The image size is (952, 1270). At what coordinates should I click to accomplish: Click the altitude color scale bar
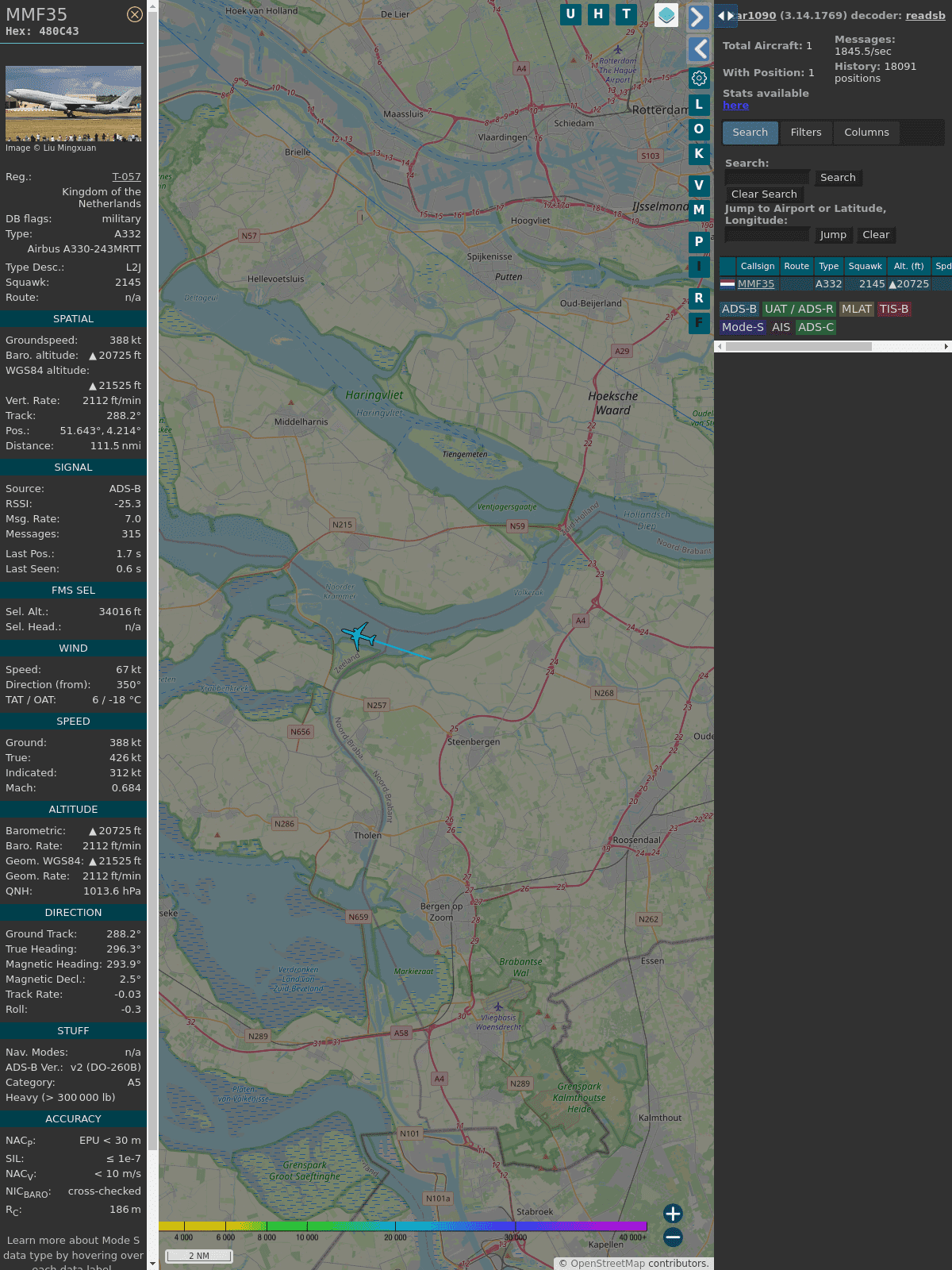(403, 1226)
